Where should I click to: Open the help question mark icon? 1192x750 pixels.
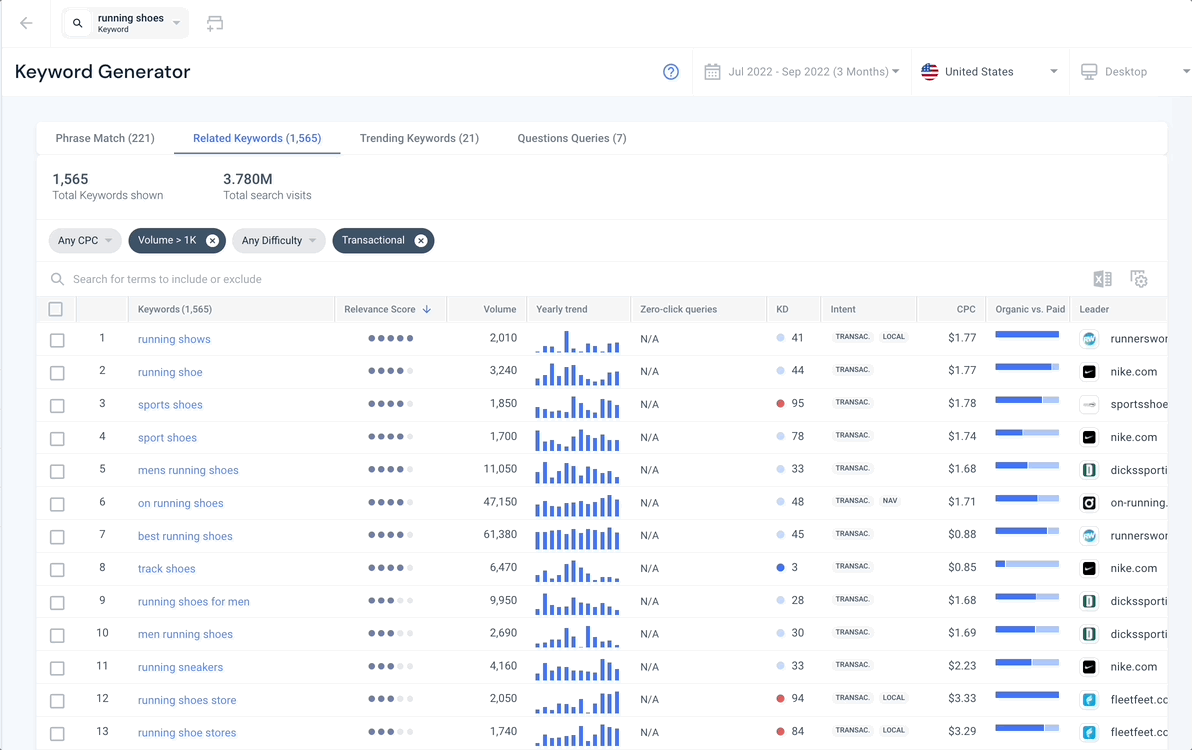click(671, 72)
